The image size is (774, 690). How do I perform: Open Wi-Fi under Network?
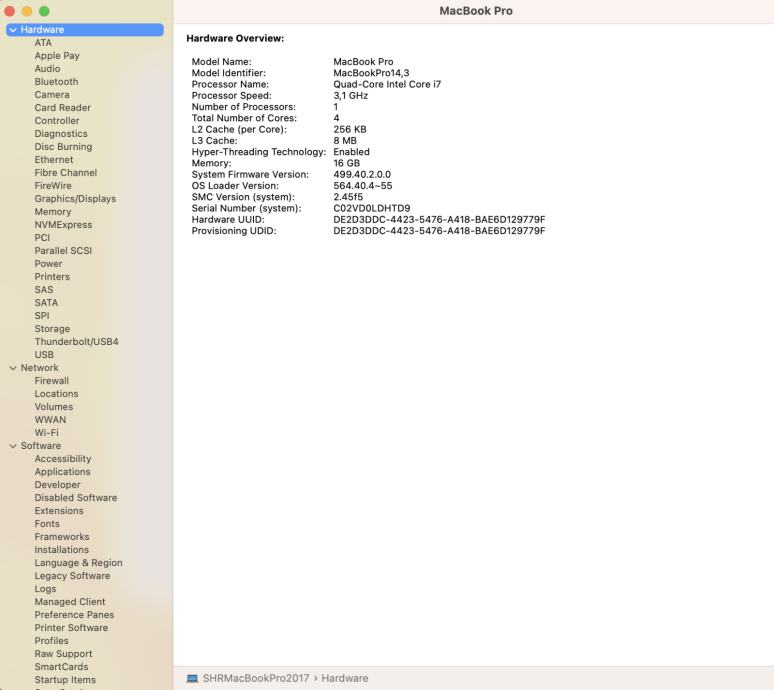[46, 433]
